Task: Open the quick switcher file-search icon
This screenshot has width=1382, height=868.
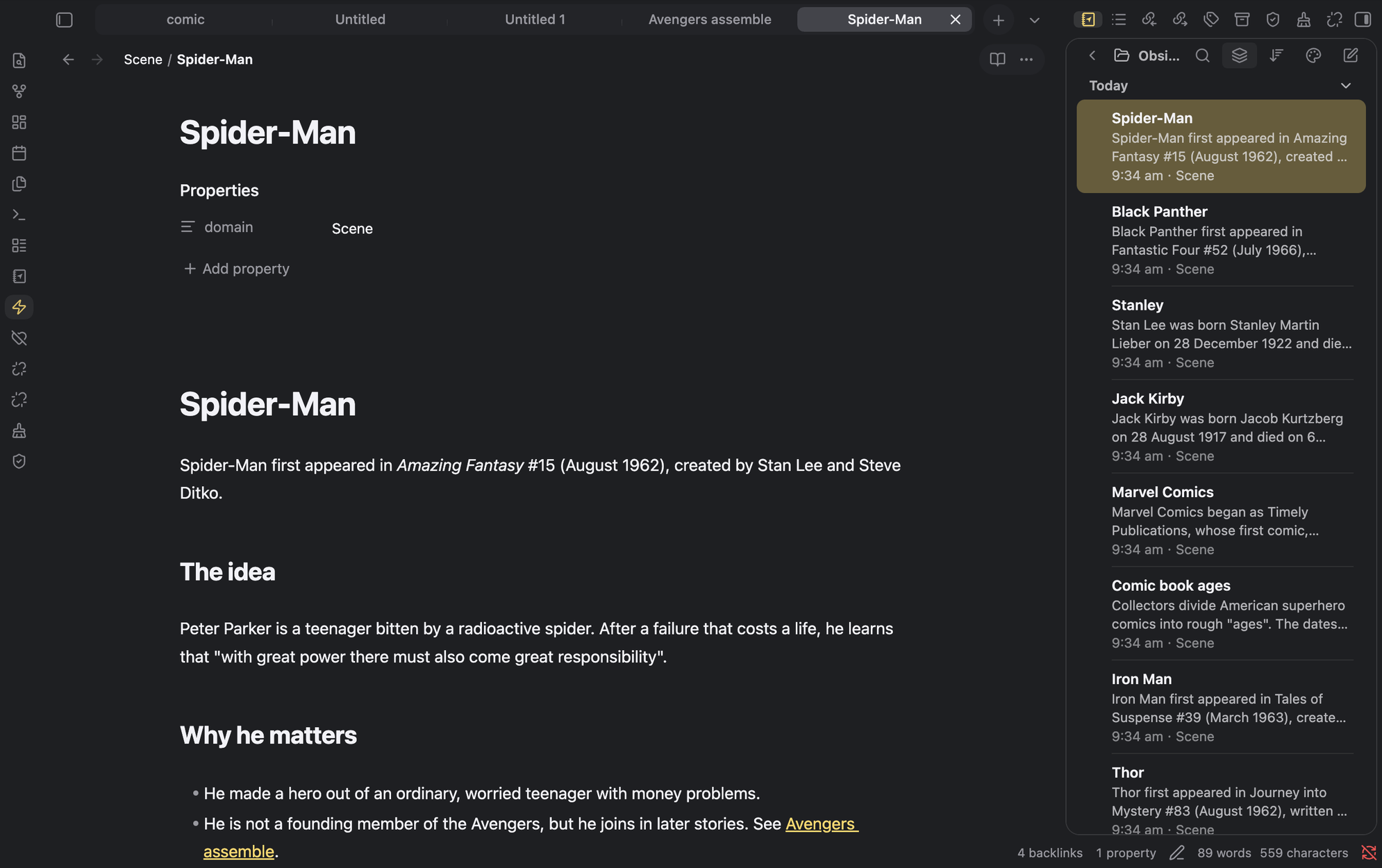Action: [x=19, y=60]
